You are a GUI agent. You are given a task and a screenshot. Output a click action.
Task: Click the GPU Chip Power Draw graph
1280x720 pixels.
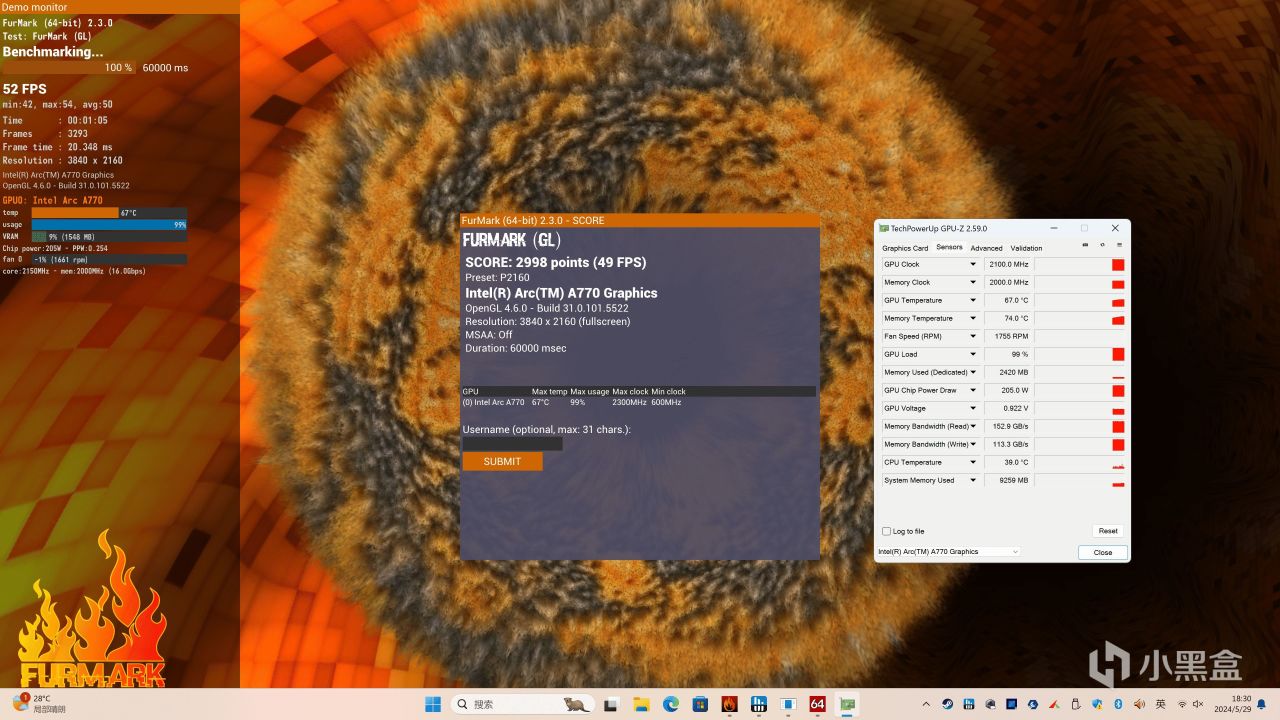(x=1080, y=391)
